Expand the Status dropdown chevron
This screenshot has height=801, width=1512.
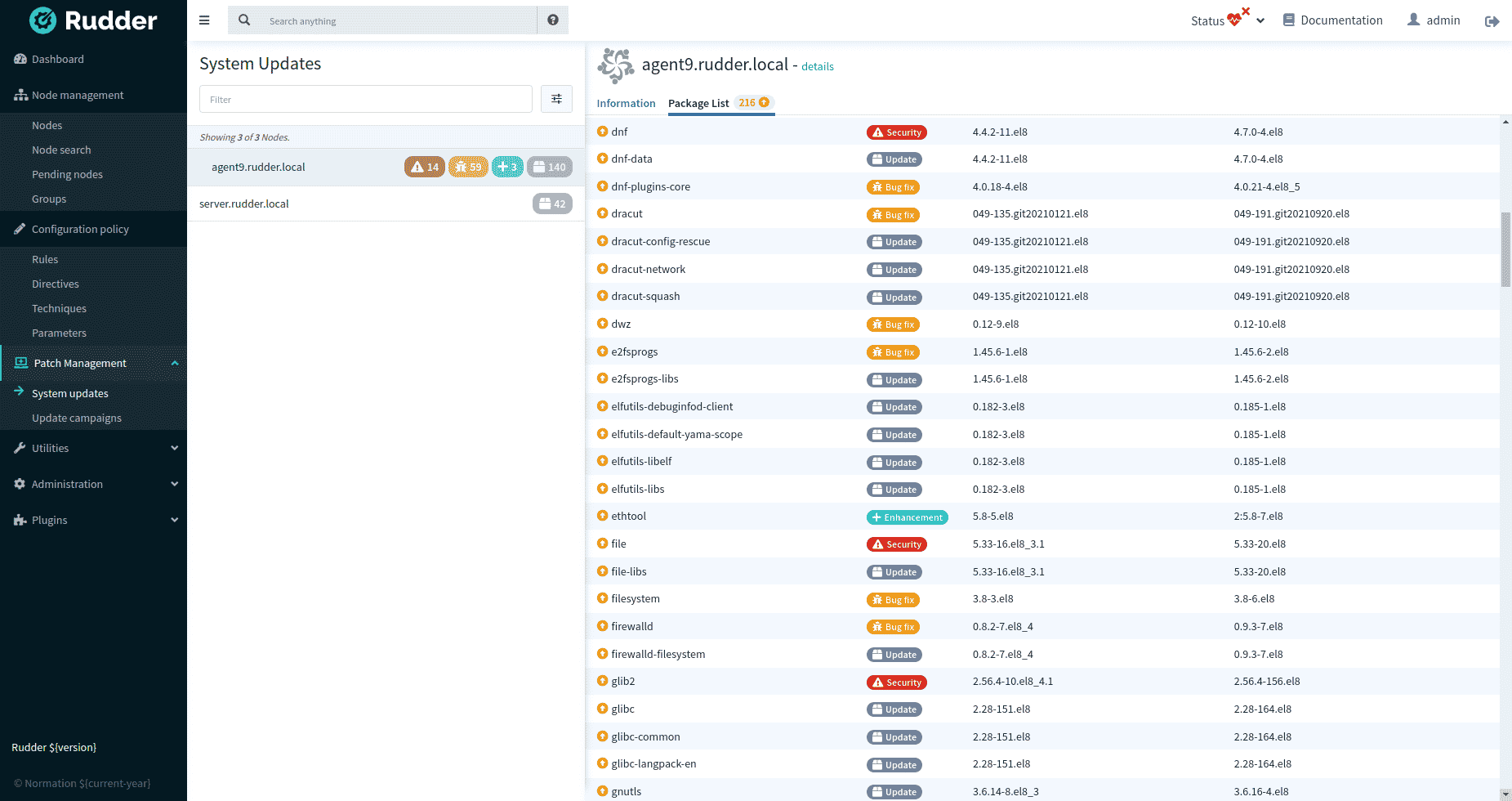coord(1260,20)
